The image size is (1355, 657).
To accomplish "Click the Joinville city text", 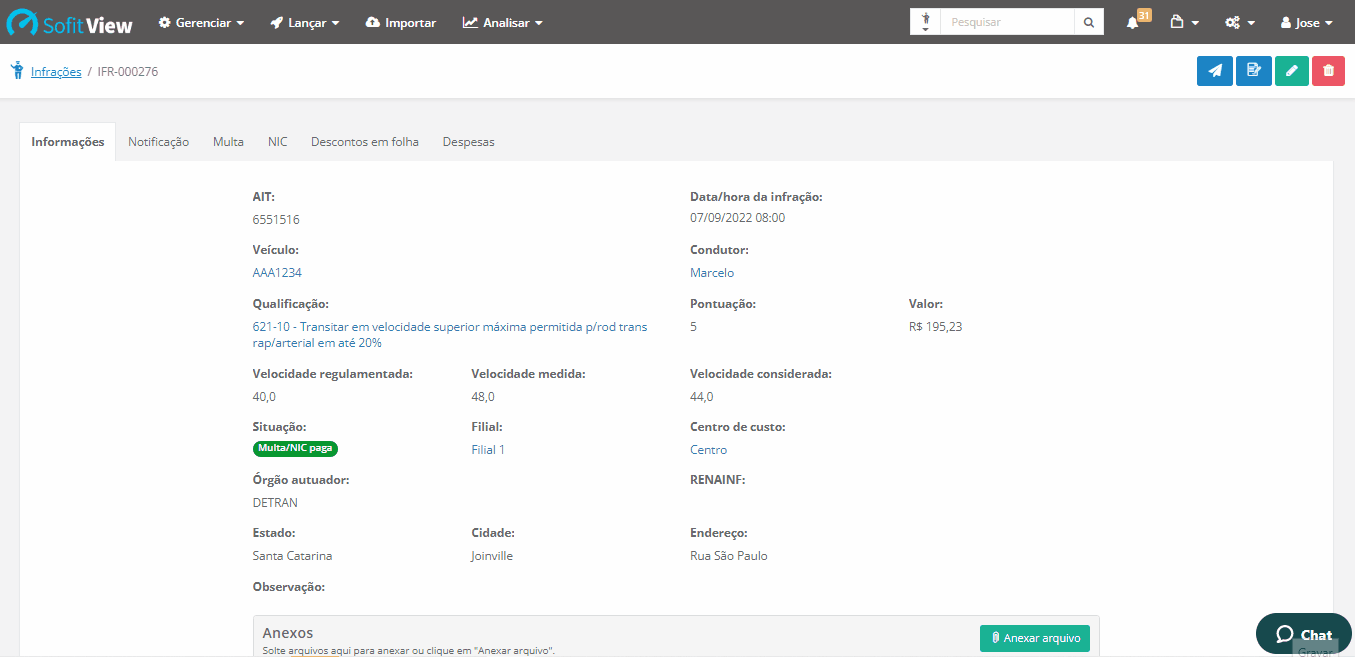I will (492, 555).
